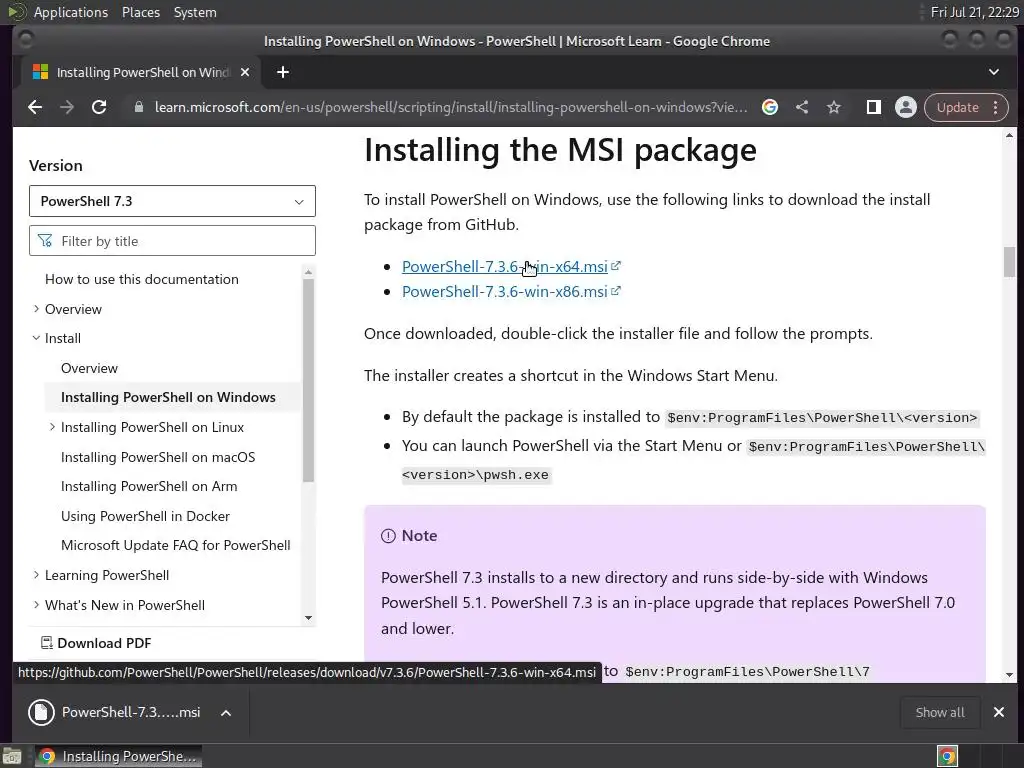Image resolution: width=1024 pixels, height=768 pixels.
Task: Reload the current page
Action: (x=99, y=107)
